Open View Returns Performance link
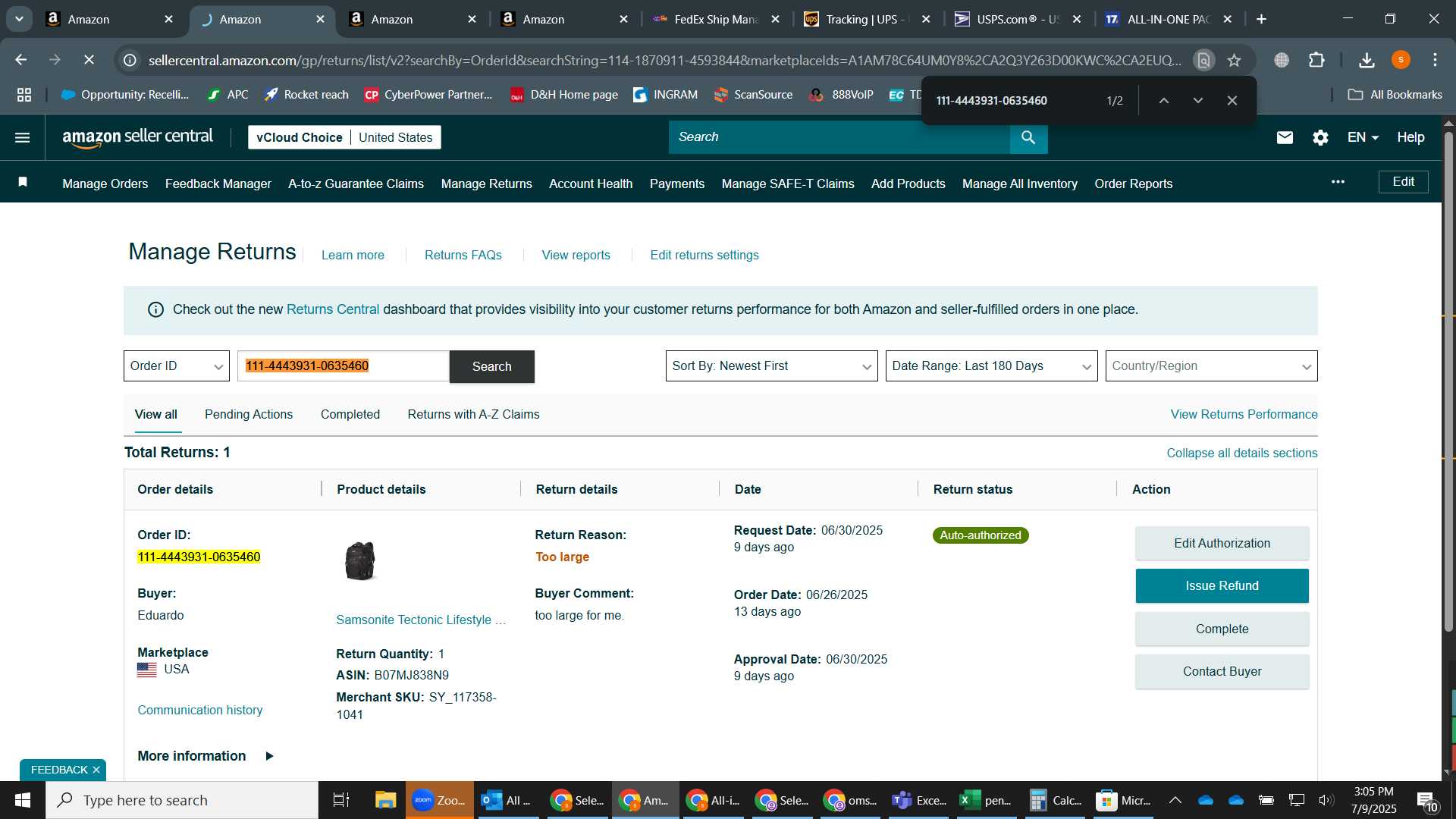Image resolution: width=1456 pixels, height=819 pixels. click(x=1244, y=414)
